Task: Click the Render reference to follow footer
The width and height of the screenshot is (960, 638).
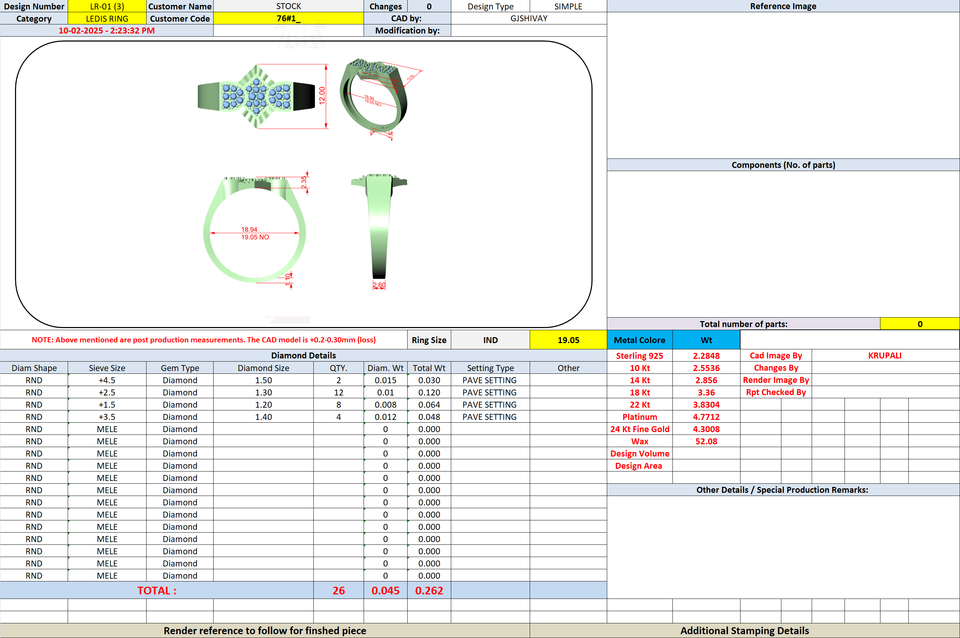Action: pos(264,631)
